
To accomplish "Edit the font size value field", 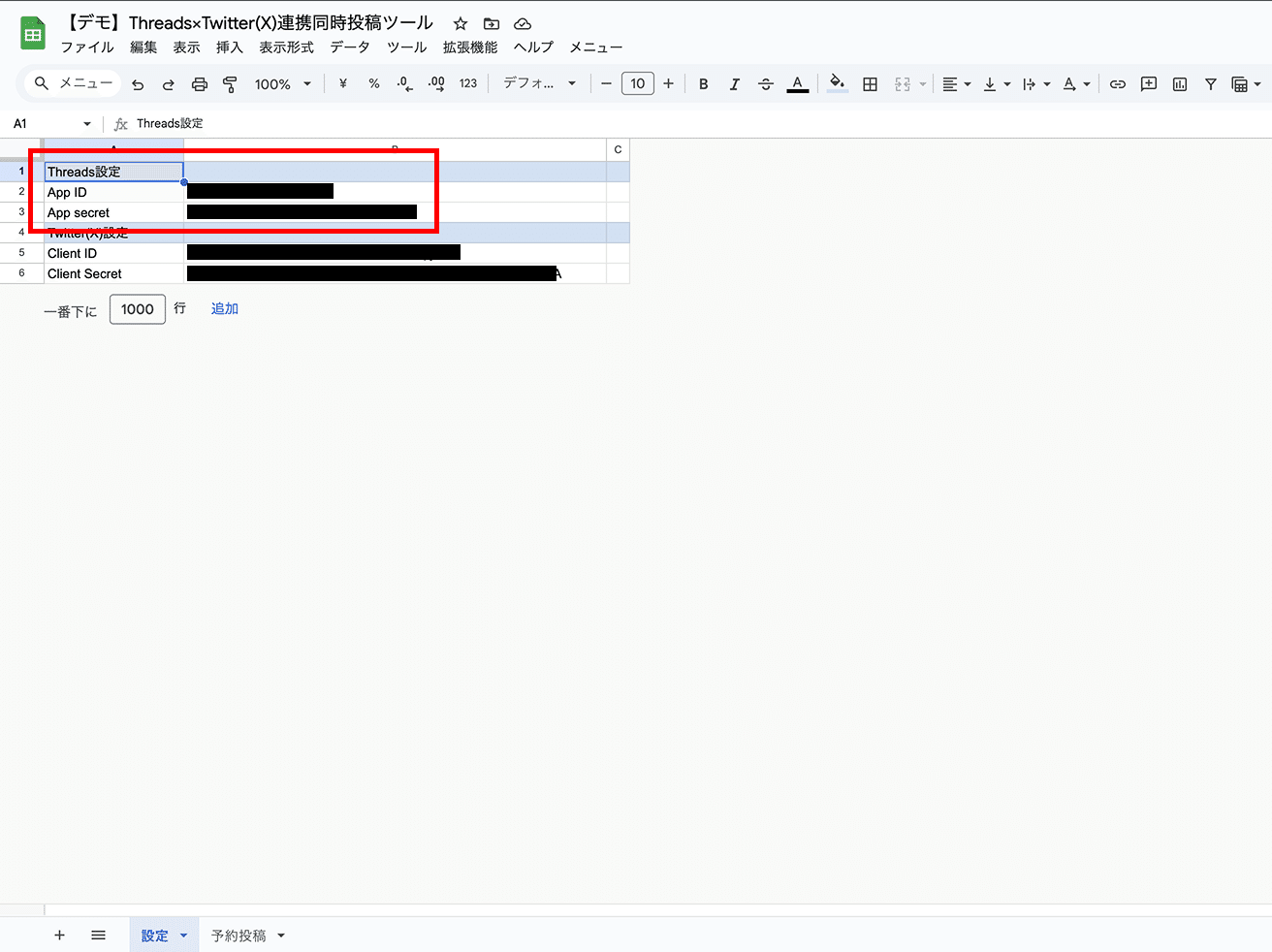I will (x=638, y=84).
